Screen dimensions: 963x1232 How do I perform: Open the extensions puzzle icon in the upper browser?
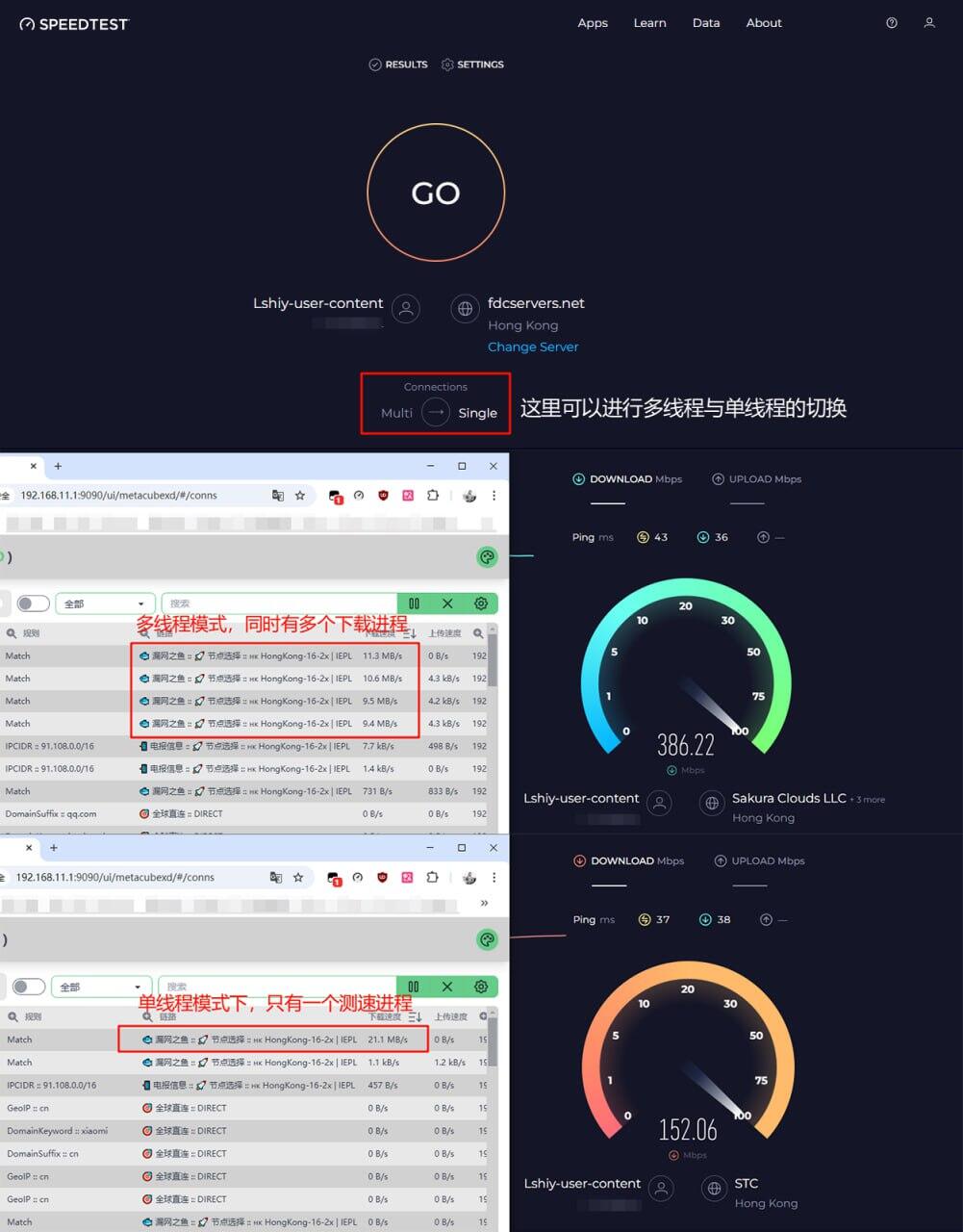click(x=433, y=495)
